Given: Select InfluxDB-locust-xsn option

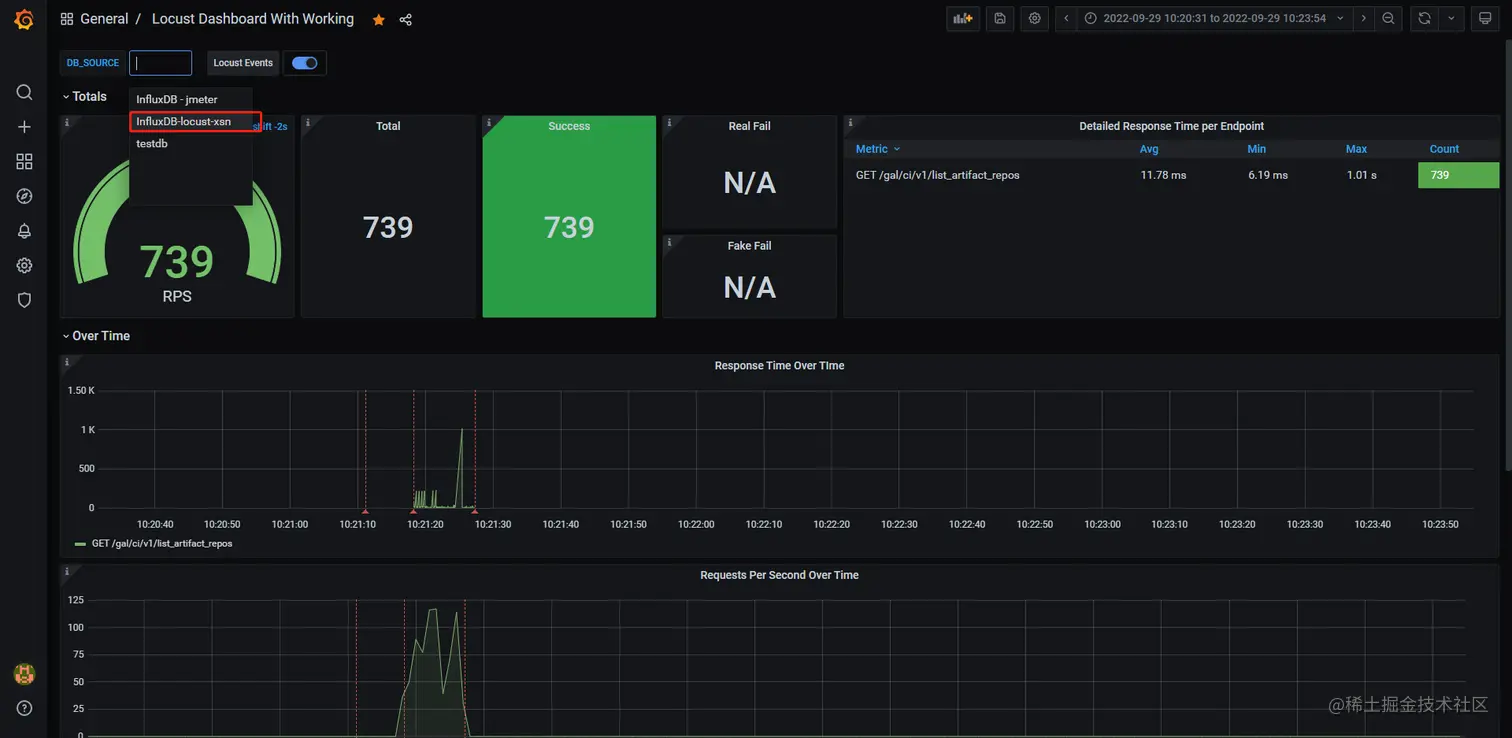Looking at the screenshot, I should tap(190, 121).
